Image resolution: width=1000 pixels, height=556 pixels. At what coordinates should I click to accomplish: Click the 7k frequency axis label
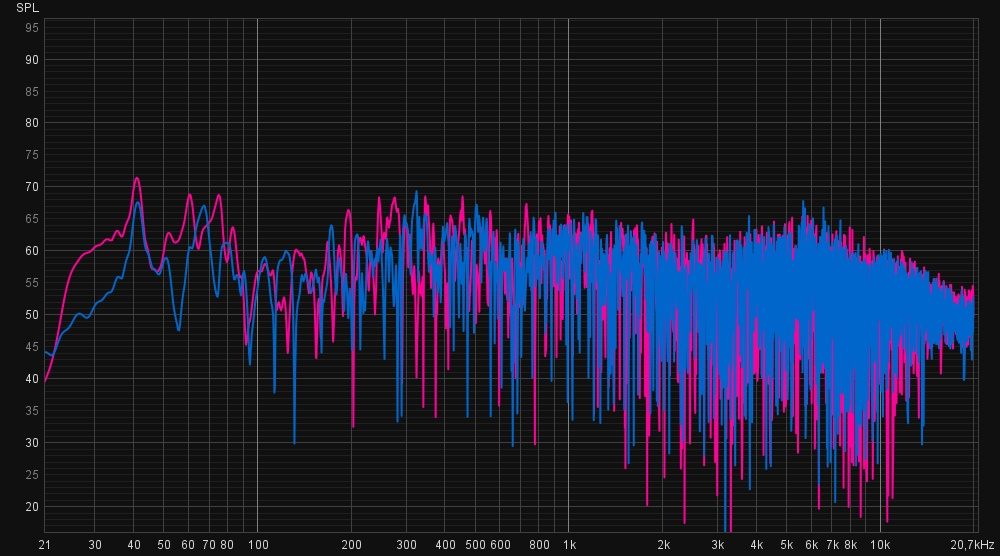coord(832,545)
